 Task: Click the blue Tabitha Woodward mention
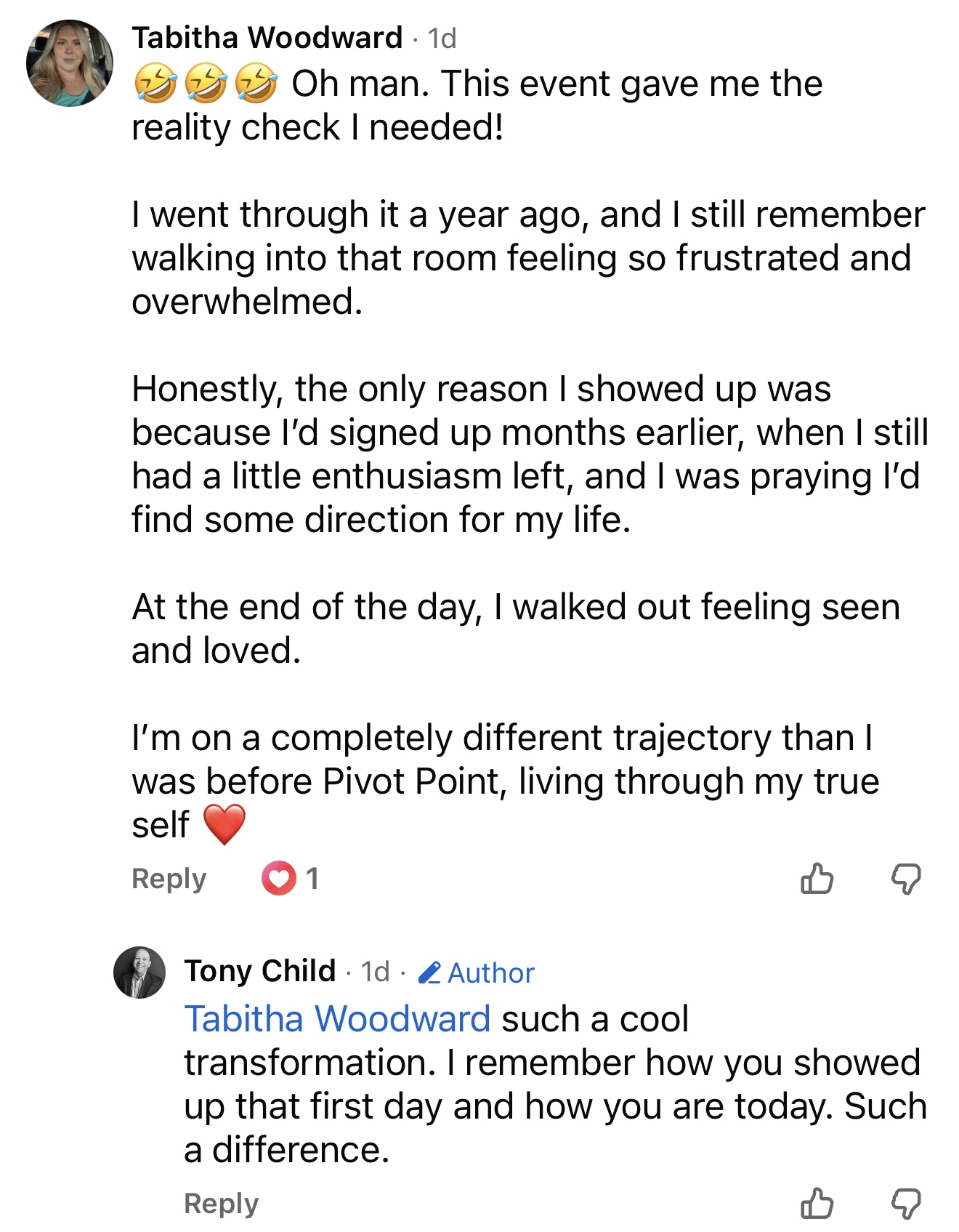[337, 1018]
